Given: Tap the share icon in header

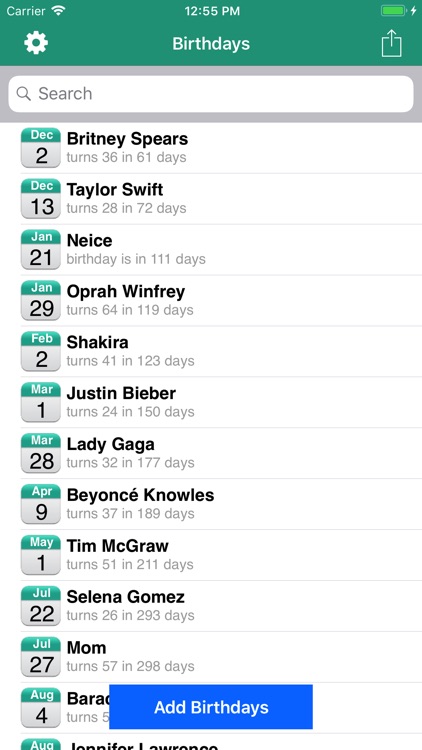Looking at the screenshot, I should [x=391, y=43].
